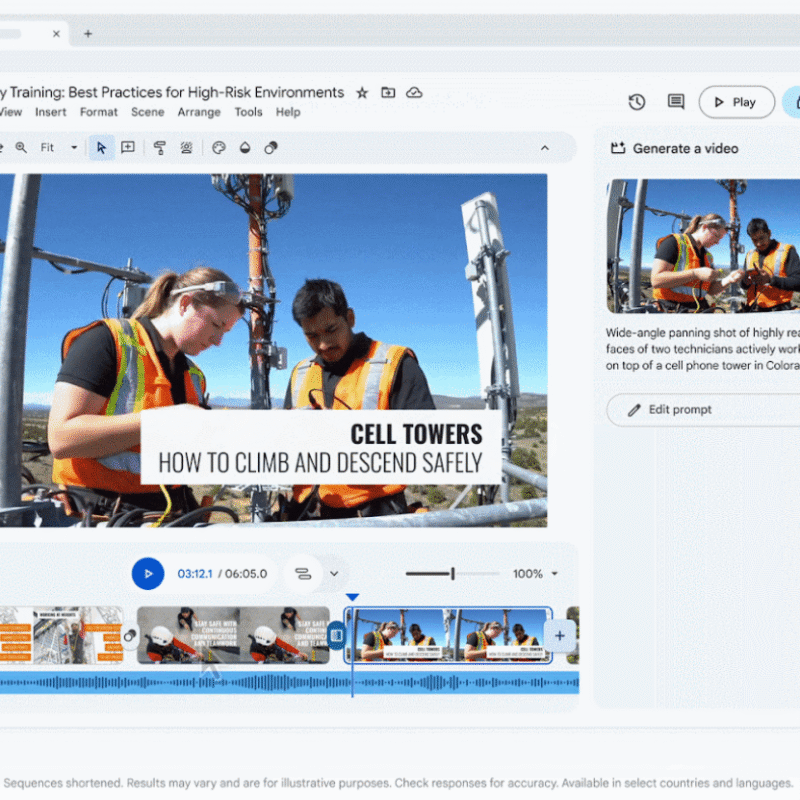Open the Help menu
Viewport: 800px width, 800px height.
[288, 112]
